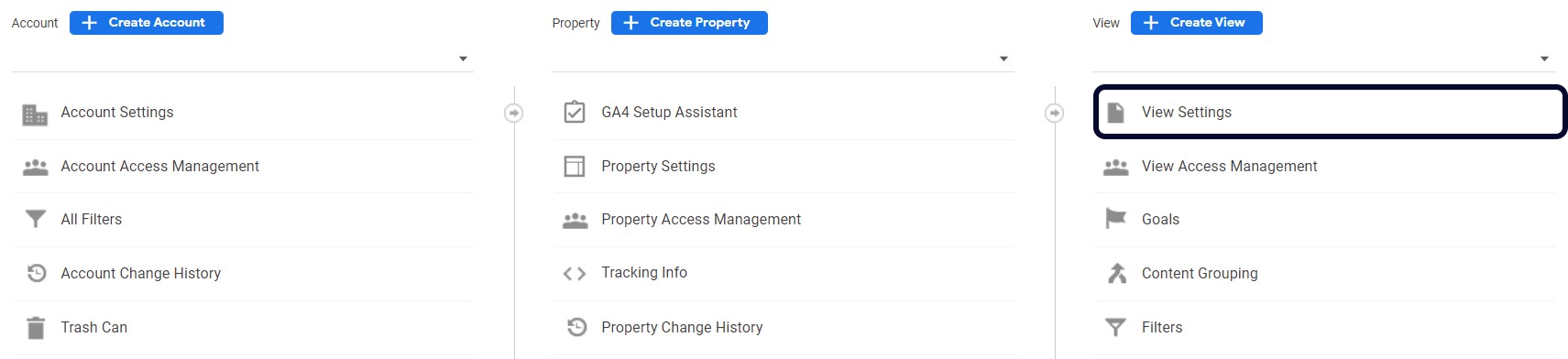Expand the View selector dropdown arrow
1568x359 pixels.
pos(1544,59)
